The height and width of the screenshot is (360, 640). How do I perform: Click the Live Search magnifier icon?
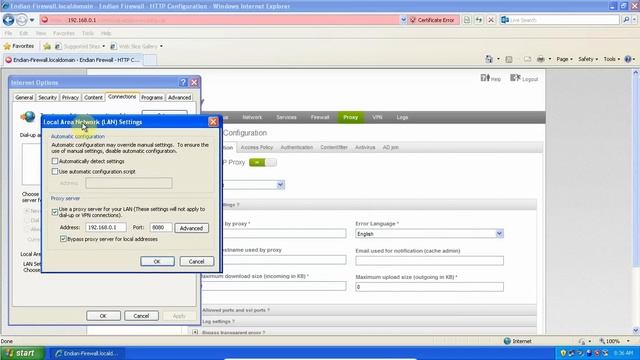(x=626, y=20)
